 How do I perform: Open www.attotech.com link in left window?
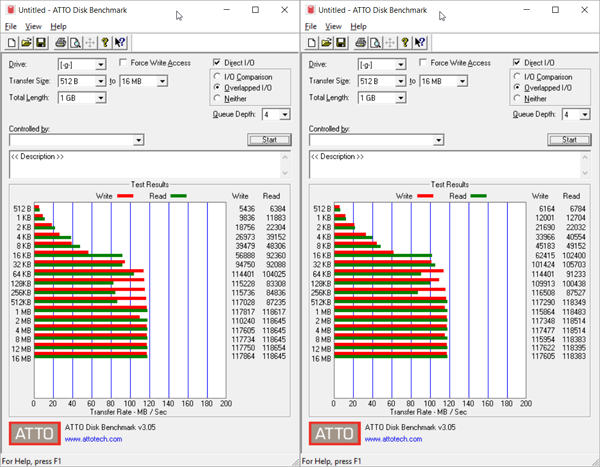(x=93, y=439)
